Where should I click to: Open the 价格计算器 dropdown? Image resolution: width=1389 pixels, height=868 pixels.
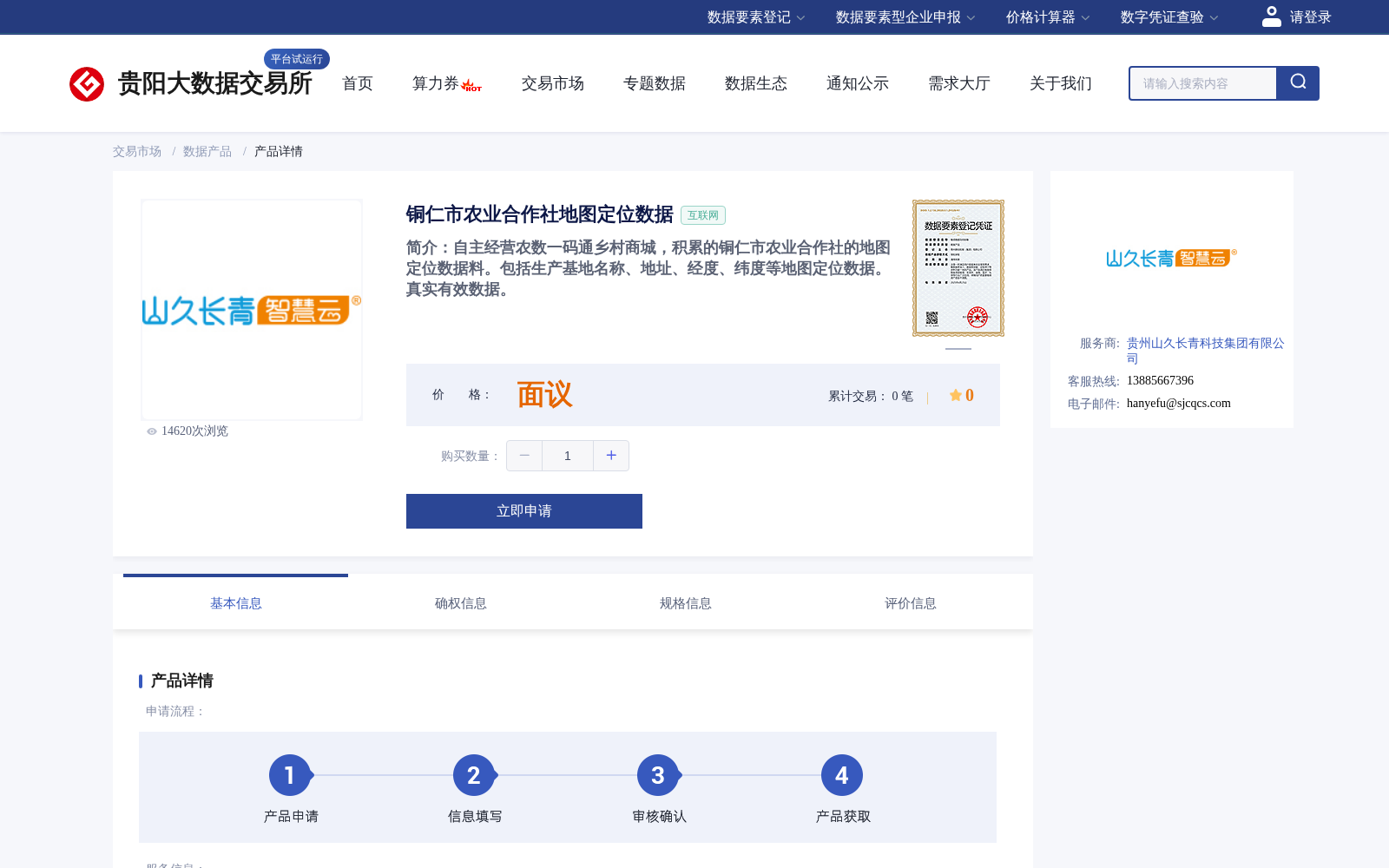pos(1048,17)
